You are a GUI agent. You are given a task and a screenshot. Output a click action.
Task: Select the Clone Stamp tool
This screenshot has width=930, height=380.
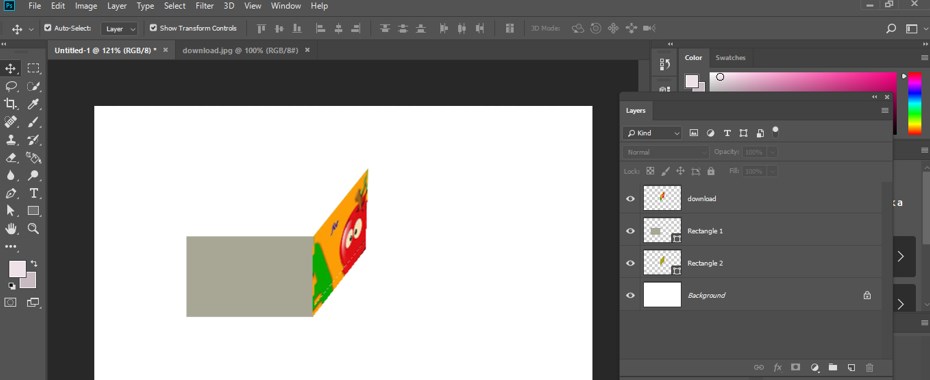pyautogui.click(x=11, y=140)
